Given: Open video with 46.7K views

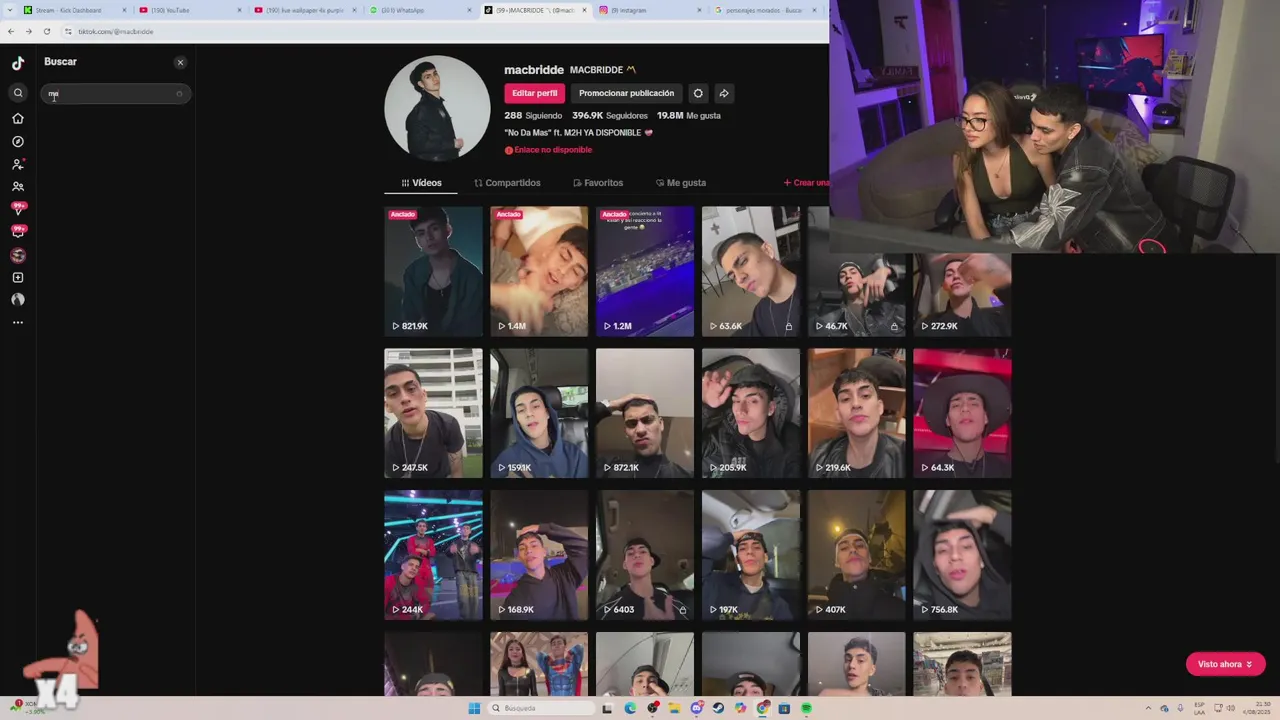Looking at the screenshot, I should tap(857, 294).
